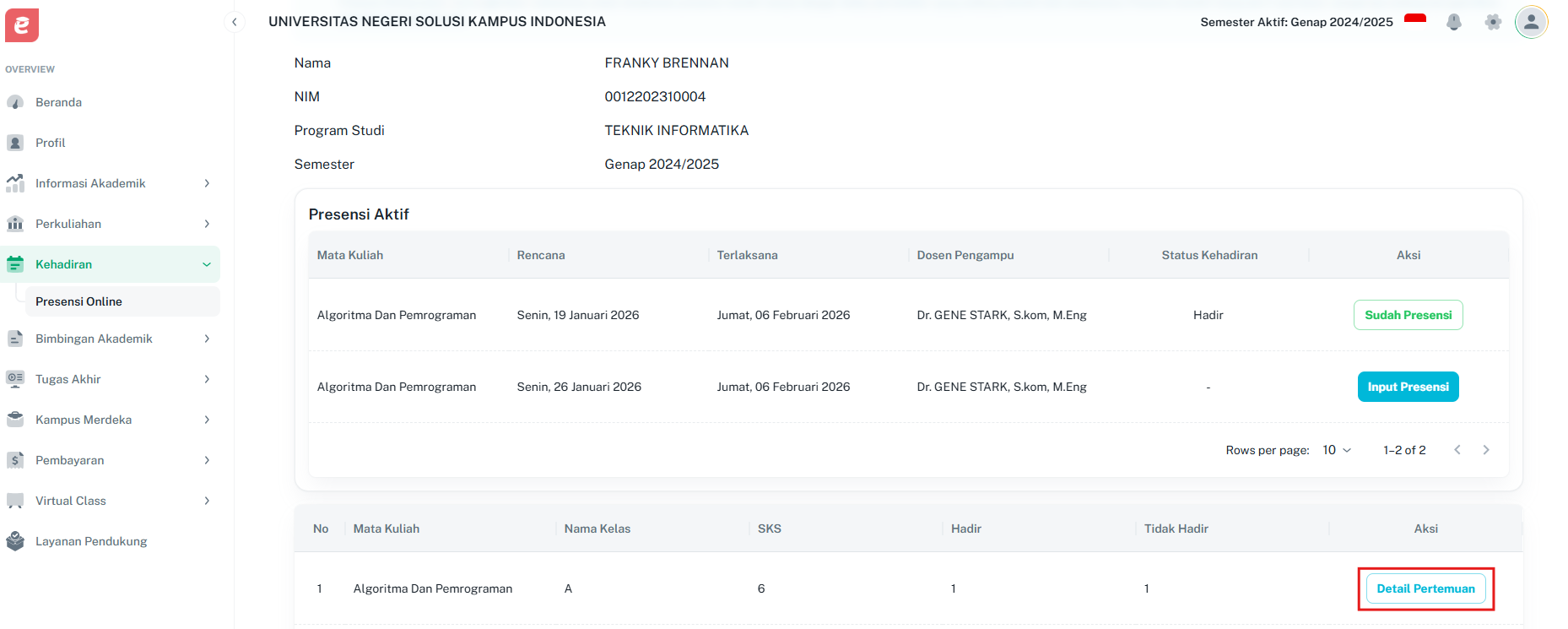Click 'Senin, 26 Januari 2026' cell
The image size is (1568, 629).
[579, 387]
